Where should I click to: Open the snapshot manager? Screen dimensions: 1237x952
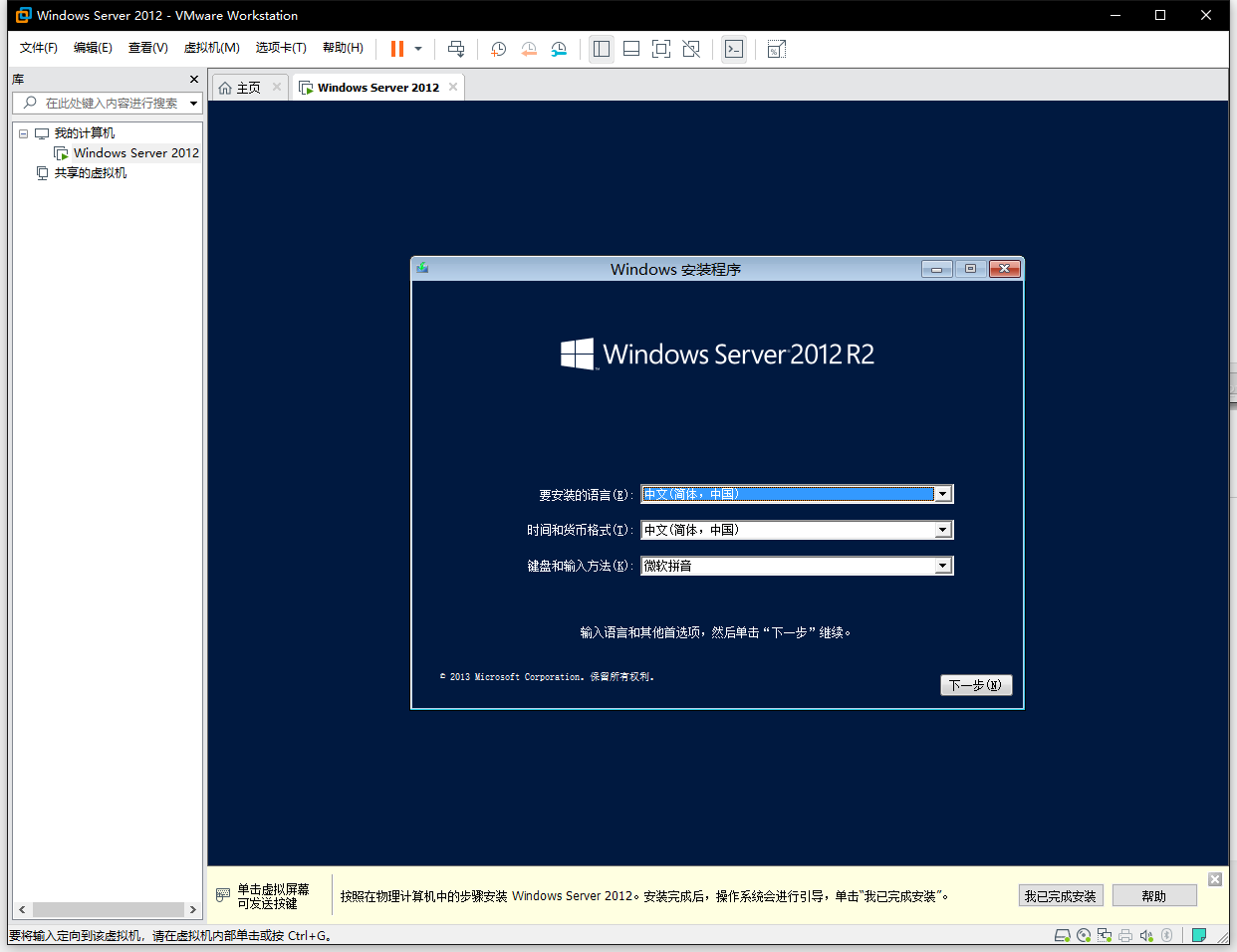[559, 48]
